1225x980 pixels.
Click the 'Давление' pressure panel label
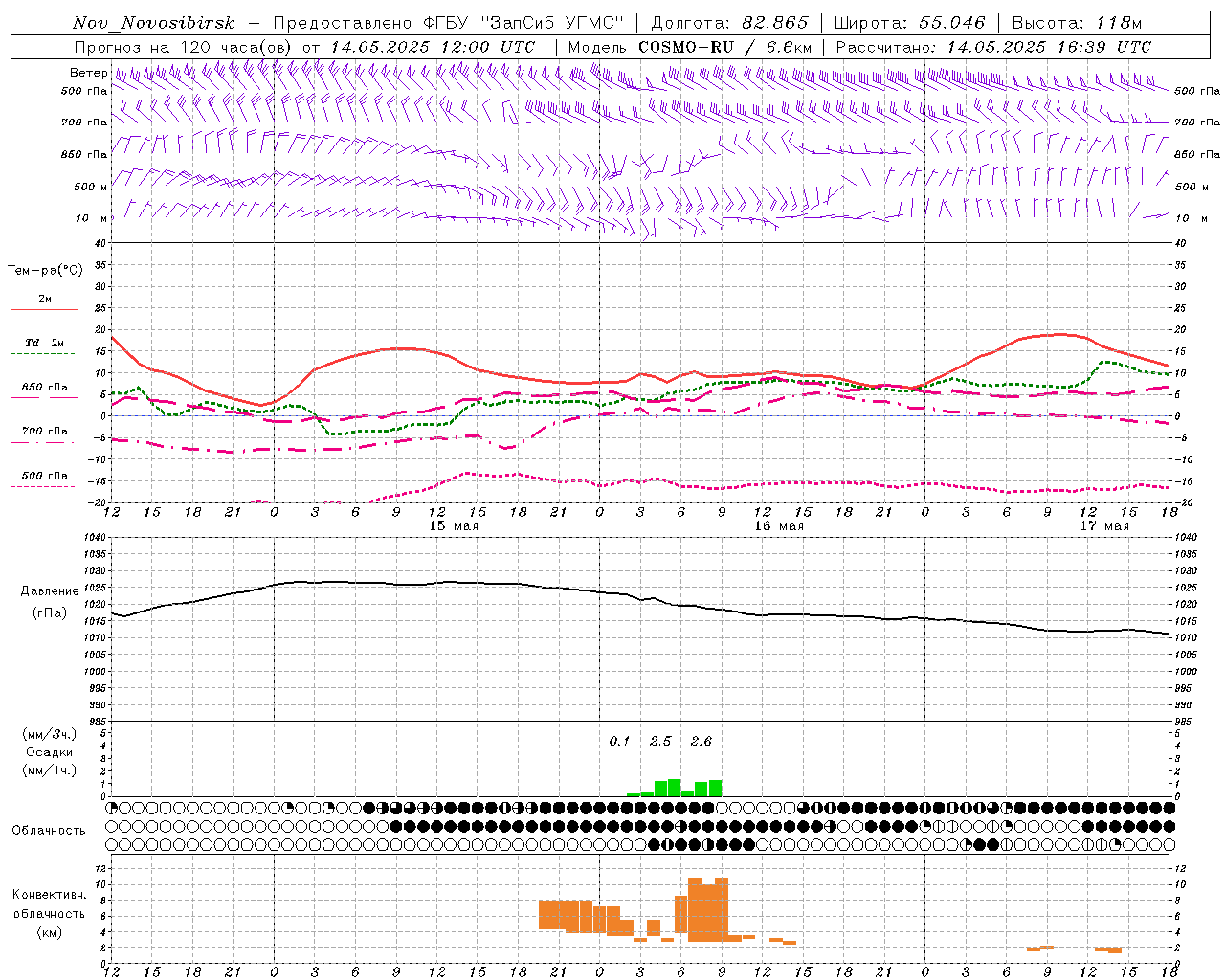(50, 591)
